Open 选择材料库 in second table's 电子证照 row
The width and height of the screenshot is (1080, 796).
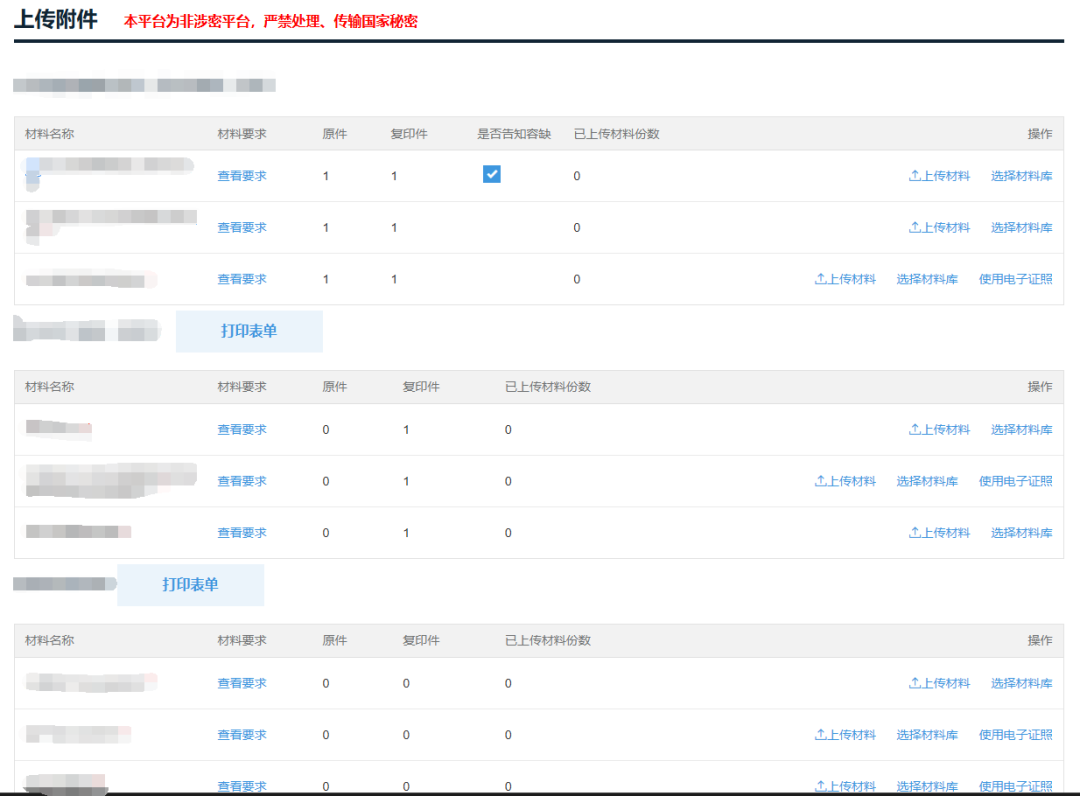tap(927, 481)
